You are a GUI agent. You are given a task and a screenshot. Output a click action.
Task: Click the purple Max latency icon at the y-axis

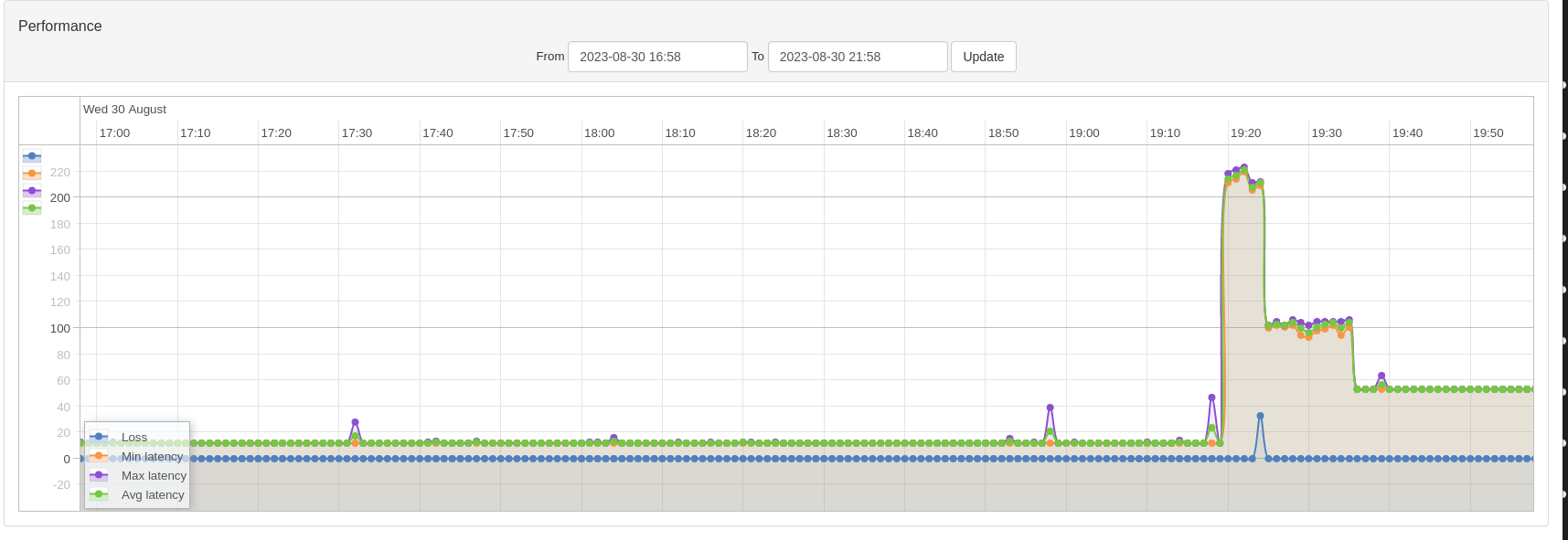tap(32, 191)
